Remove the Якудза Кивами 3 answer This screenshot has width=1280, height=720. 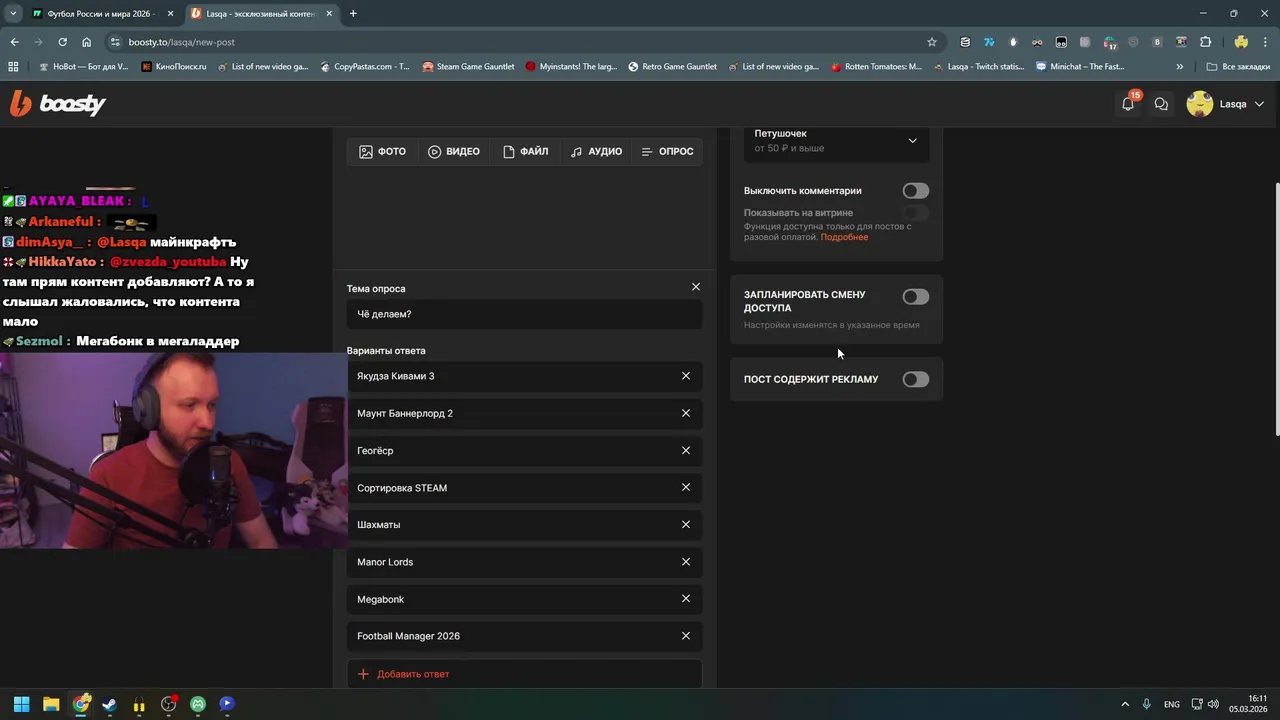point(686,376)
